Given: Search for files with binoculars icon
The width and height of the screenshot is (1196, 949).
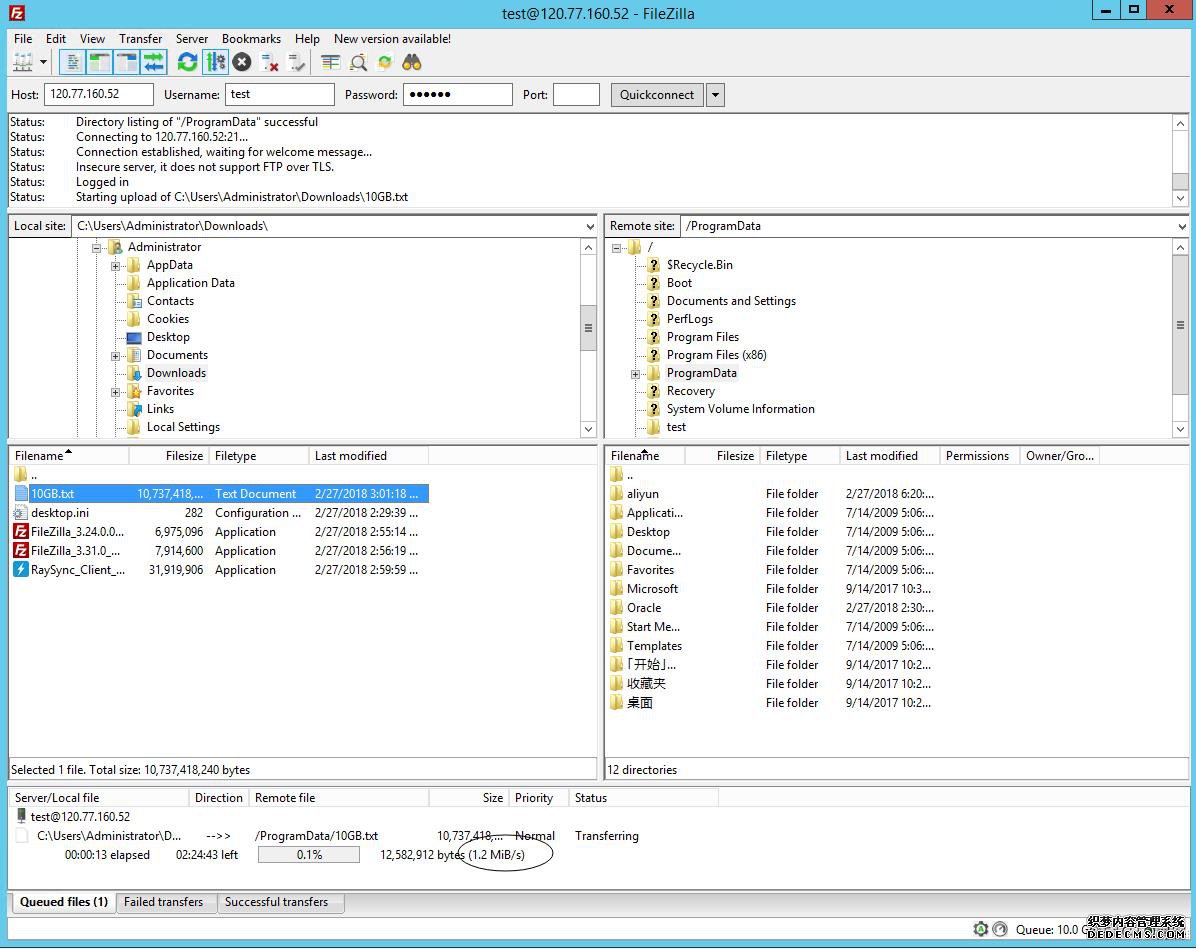Looking at the screenshot, I should pyautogui.click(x=412, y=63).
